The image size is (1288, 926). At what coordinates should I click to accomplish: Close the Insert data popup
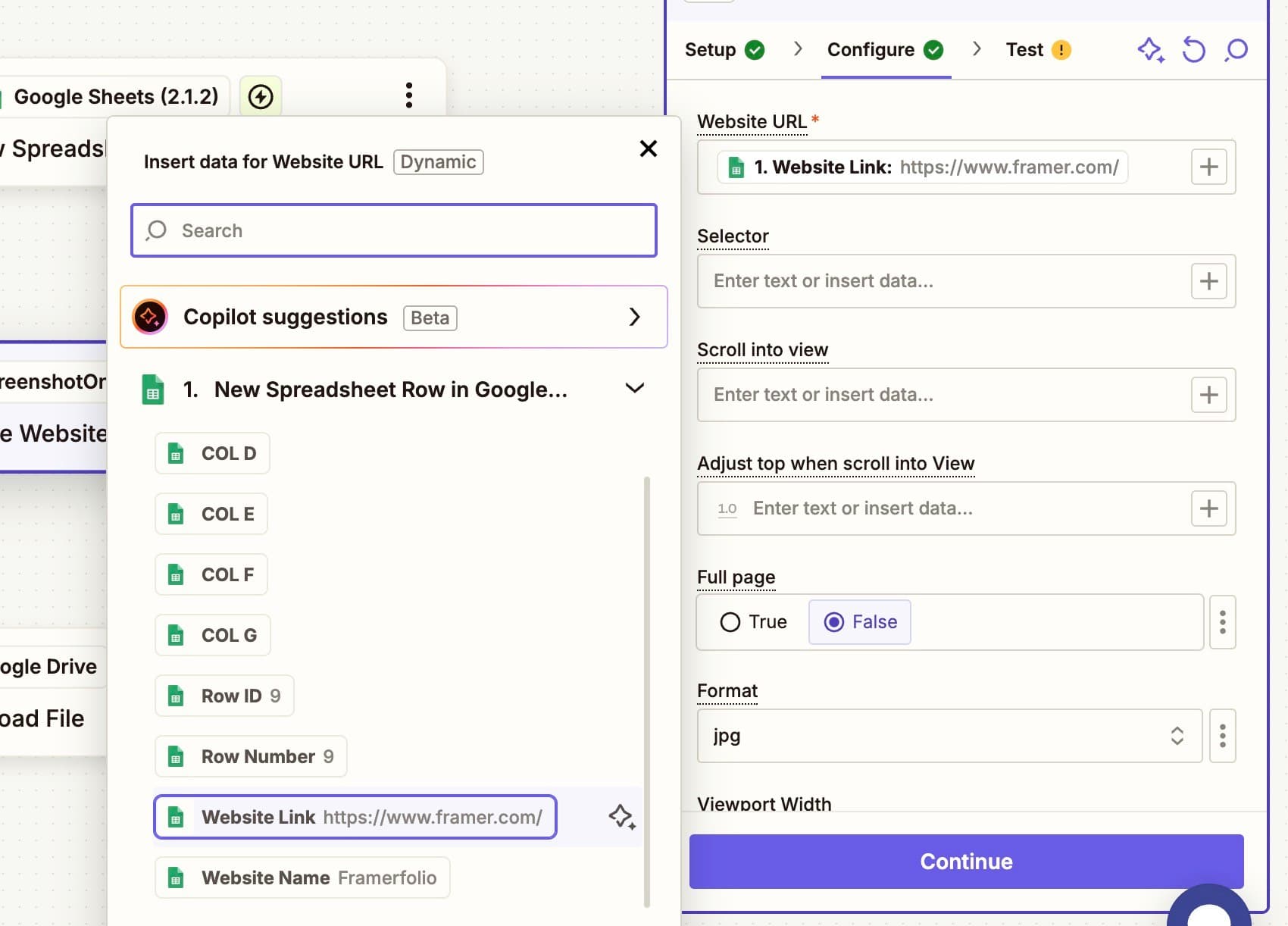tap(649, 149)
